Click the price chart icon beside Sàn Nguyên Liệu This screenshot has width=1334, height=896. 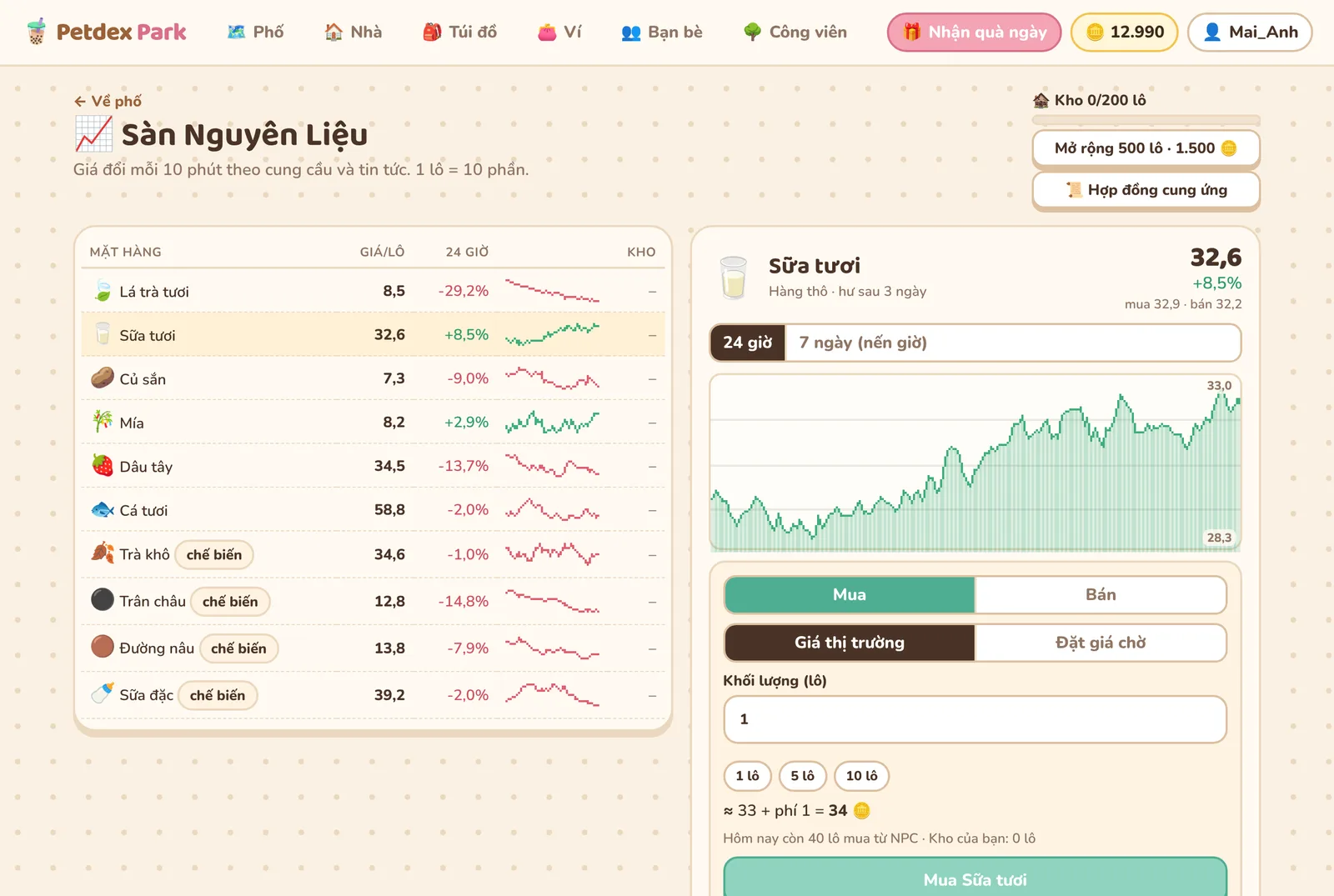tap(93, 133)
